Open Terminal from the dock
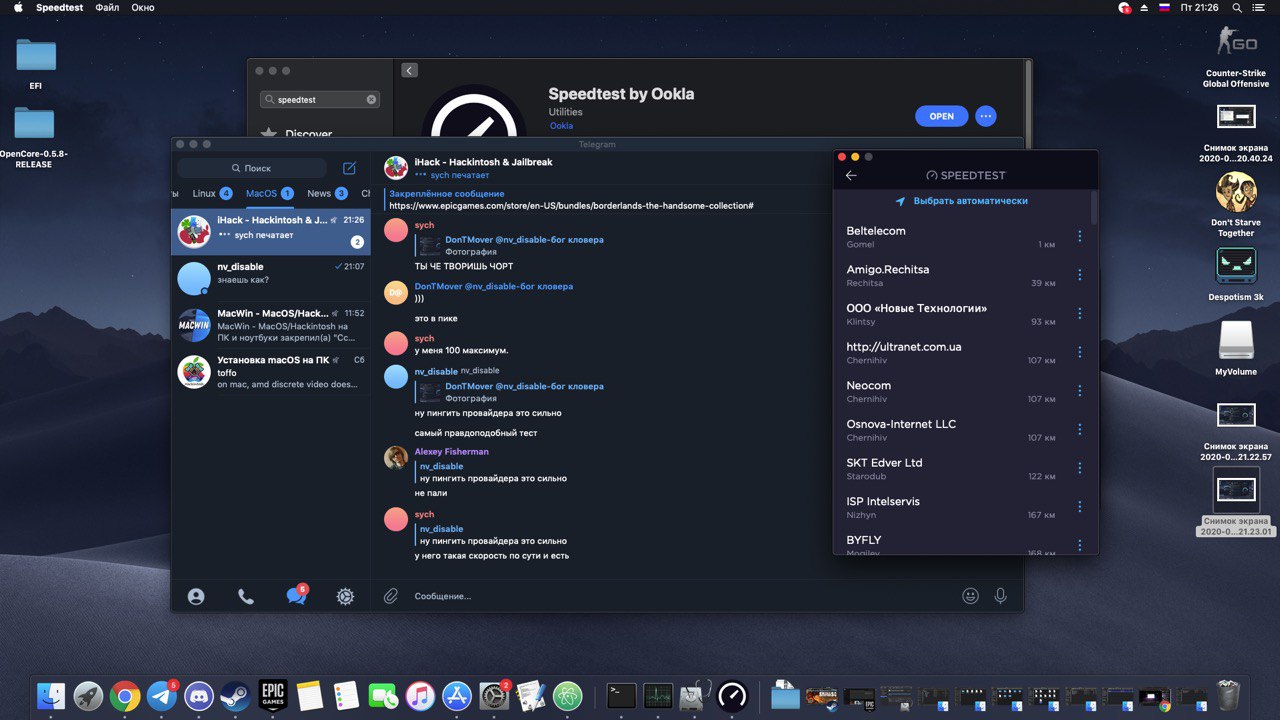The width and height of the screenshot is (1280, 720). point(622,695)
